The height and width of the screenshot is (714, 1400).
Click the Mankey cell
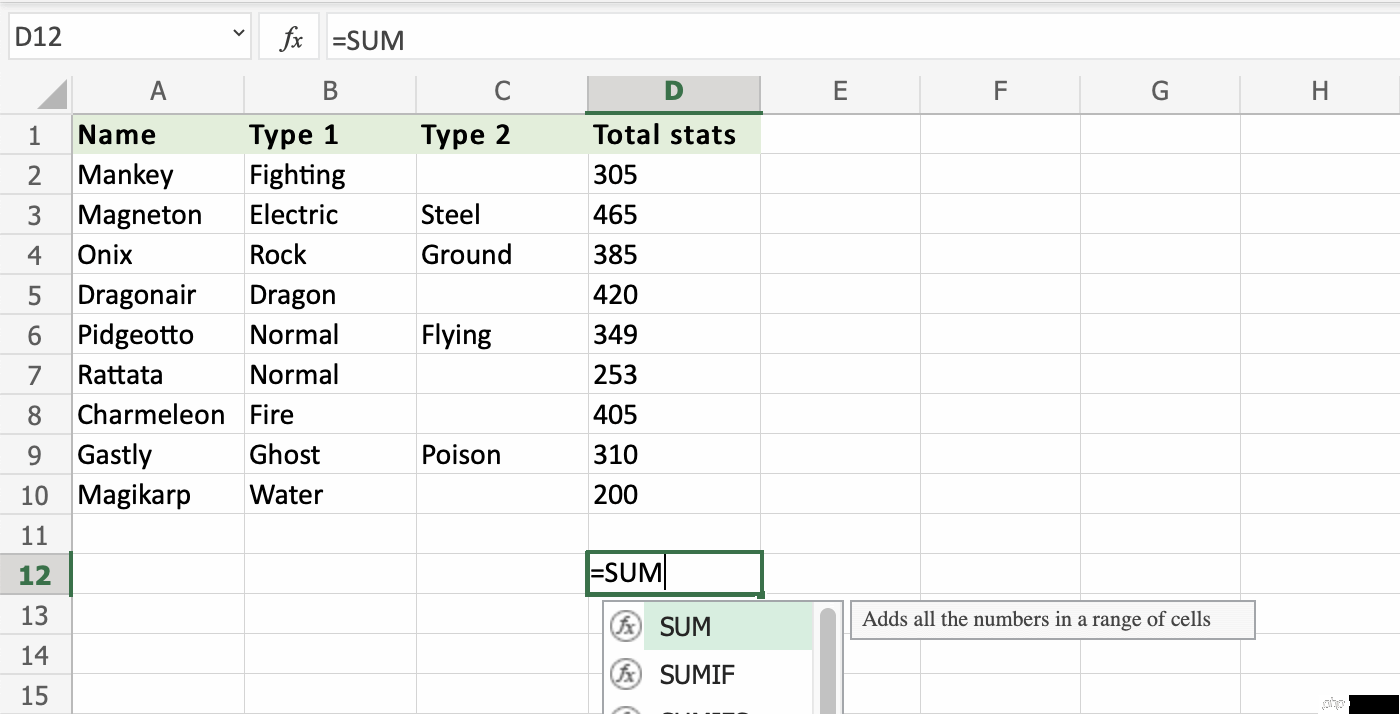pyautogui.click(x=158, y=175)
